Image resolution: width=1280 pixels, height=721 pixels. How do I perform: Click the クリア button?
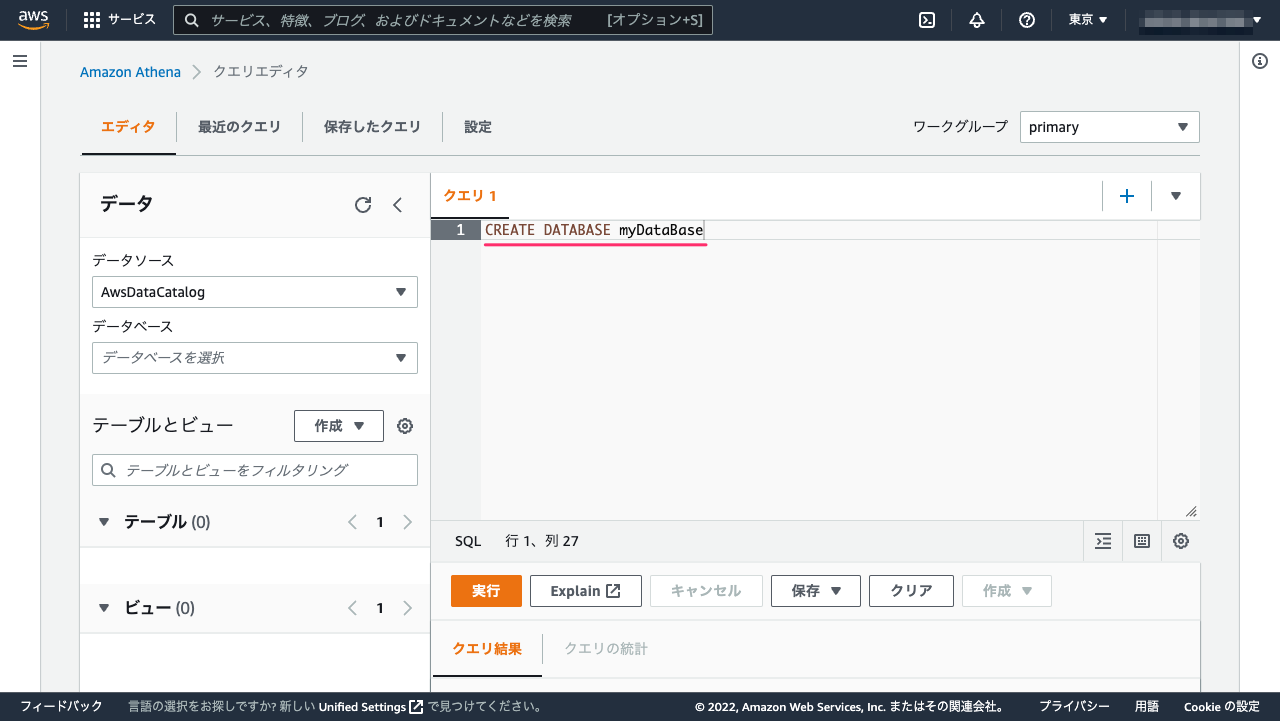911,591
